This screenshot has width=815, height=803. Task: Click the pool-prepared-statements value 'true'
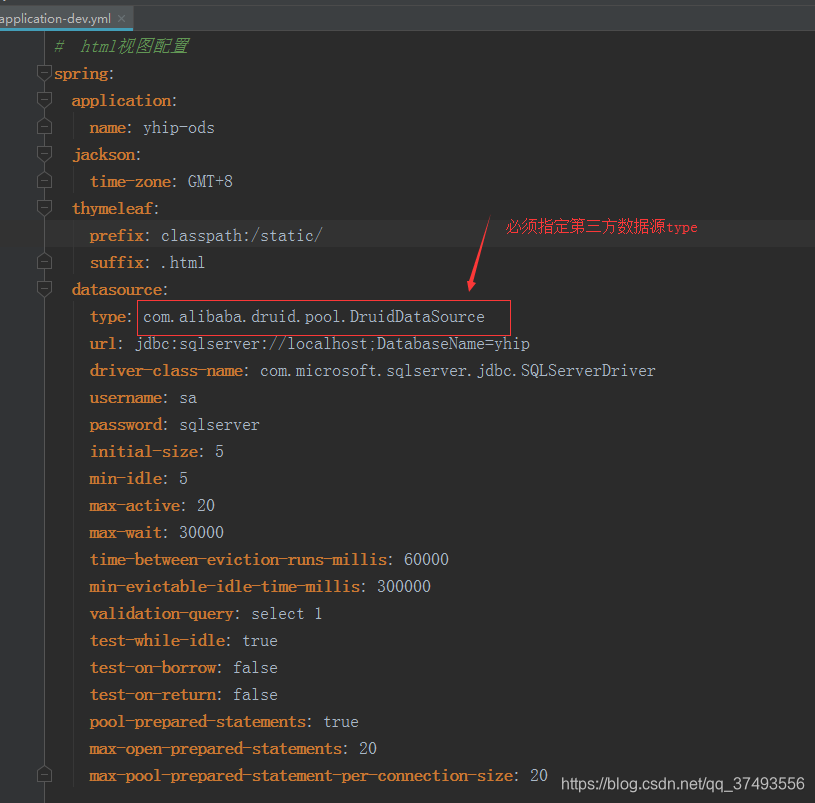[341, 722]
